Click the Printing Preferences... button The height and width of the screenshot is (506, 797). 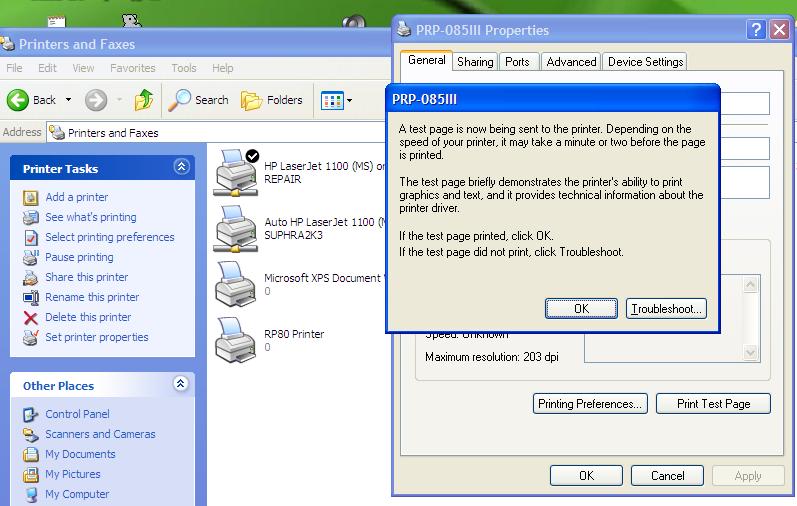coord(590,404)
